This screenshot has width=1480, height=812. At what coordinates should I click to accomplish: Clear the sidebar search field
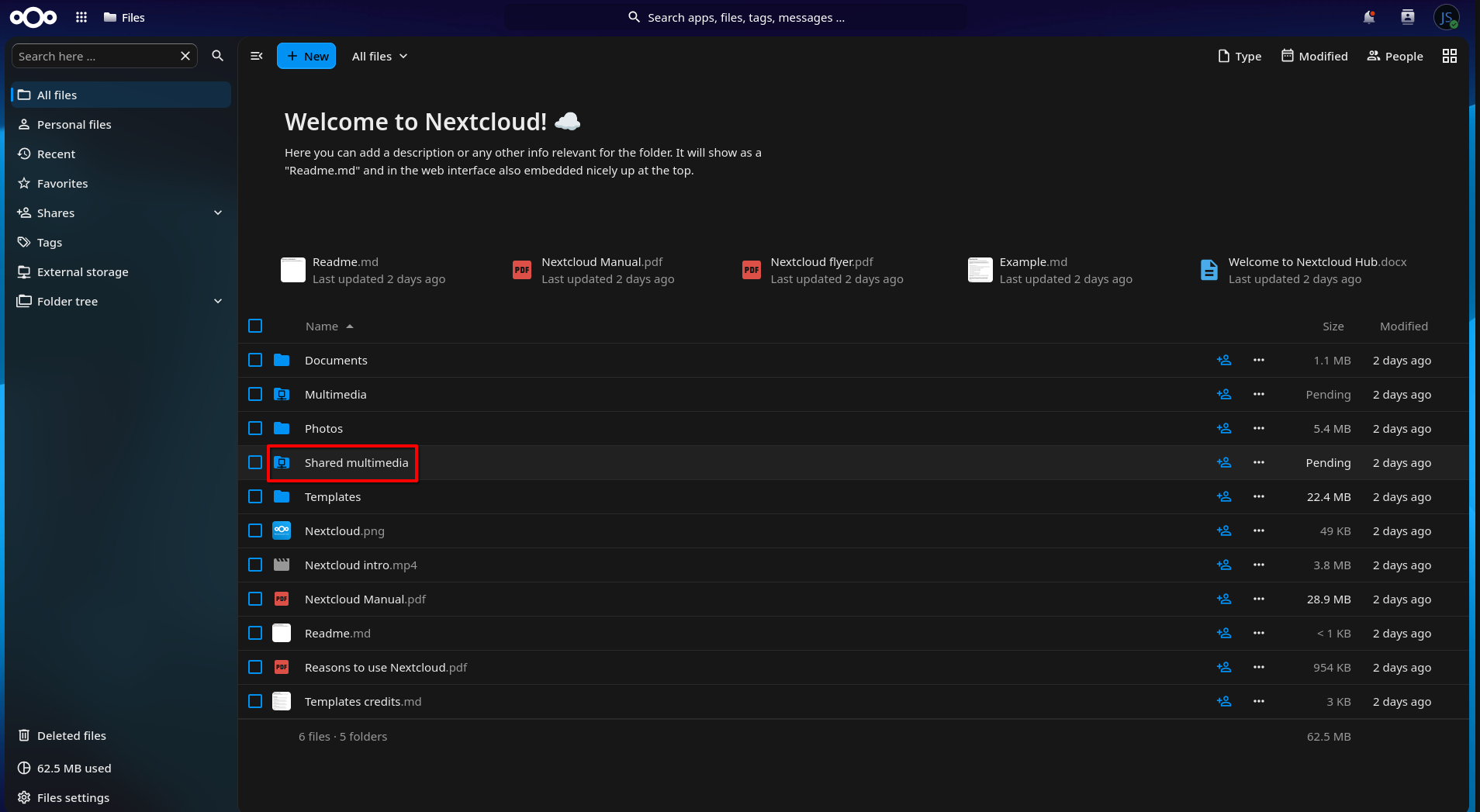click(x=185, y=56)
